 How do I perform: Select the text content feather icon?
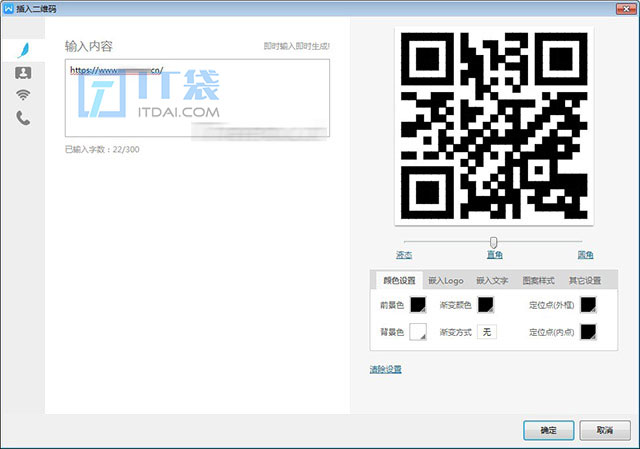(x=23, y=50)
